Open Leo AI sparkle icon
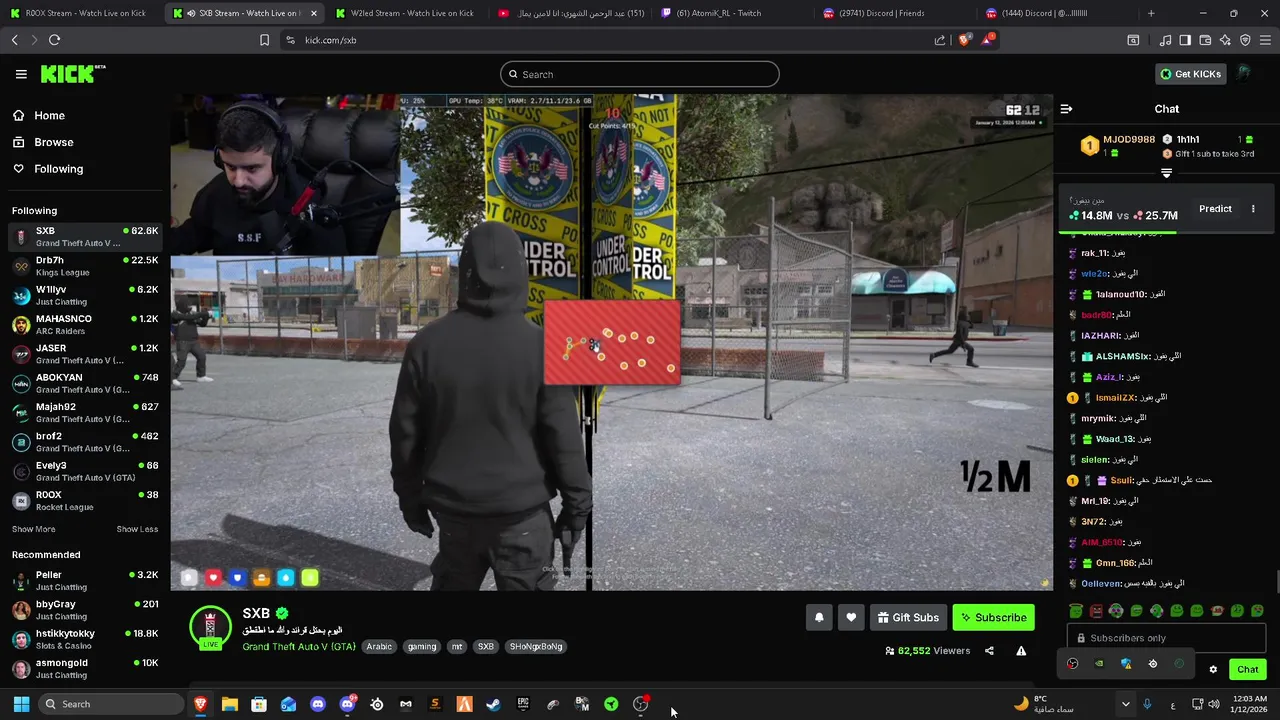The image size is (1280, 720). 1225,40
